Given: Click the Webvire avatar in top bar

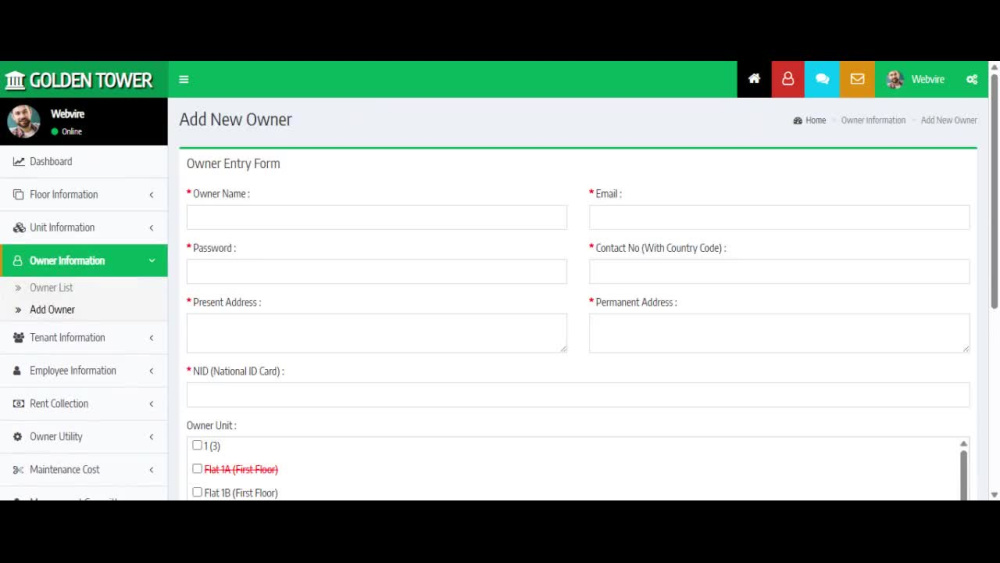Looking at the screenshot, I should pos(895,80).
